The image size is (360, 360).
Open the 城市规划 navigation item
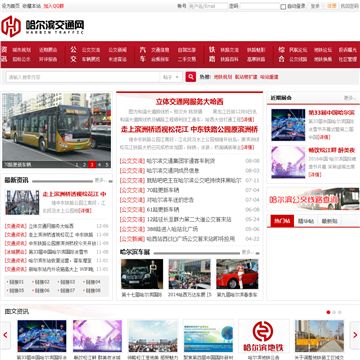[22, 50]
